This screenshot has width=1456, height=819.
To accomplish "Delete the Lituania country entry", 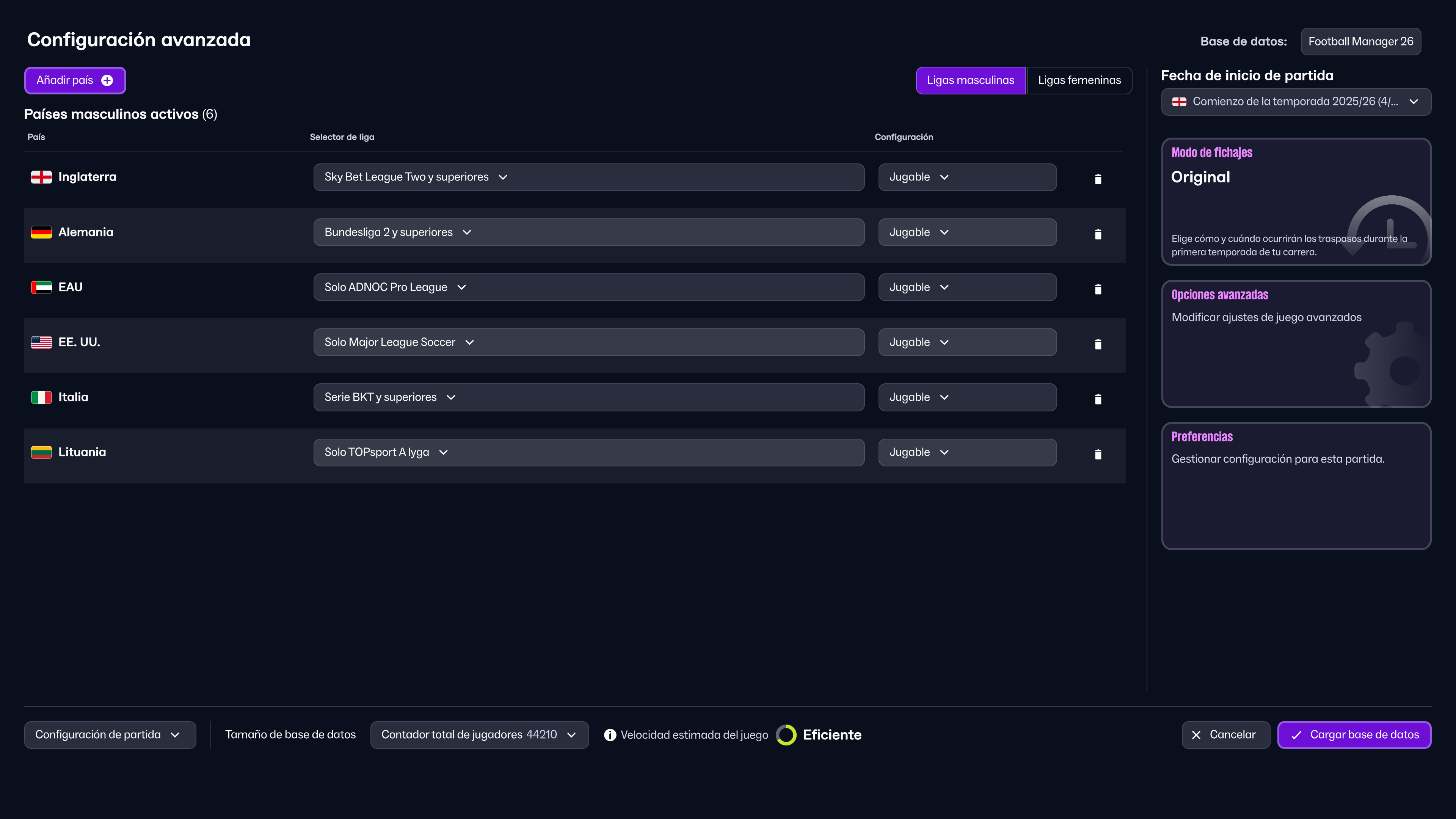I will pos(1098,454).
